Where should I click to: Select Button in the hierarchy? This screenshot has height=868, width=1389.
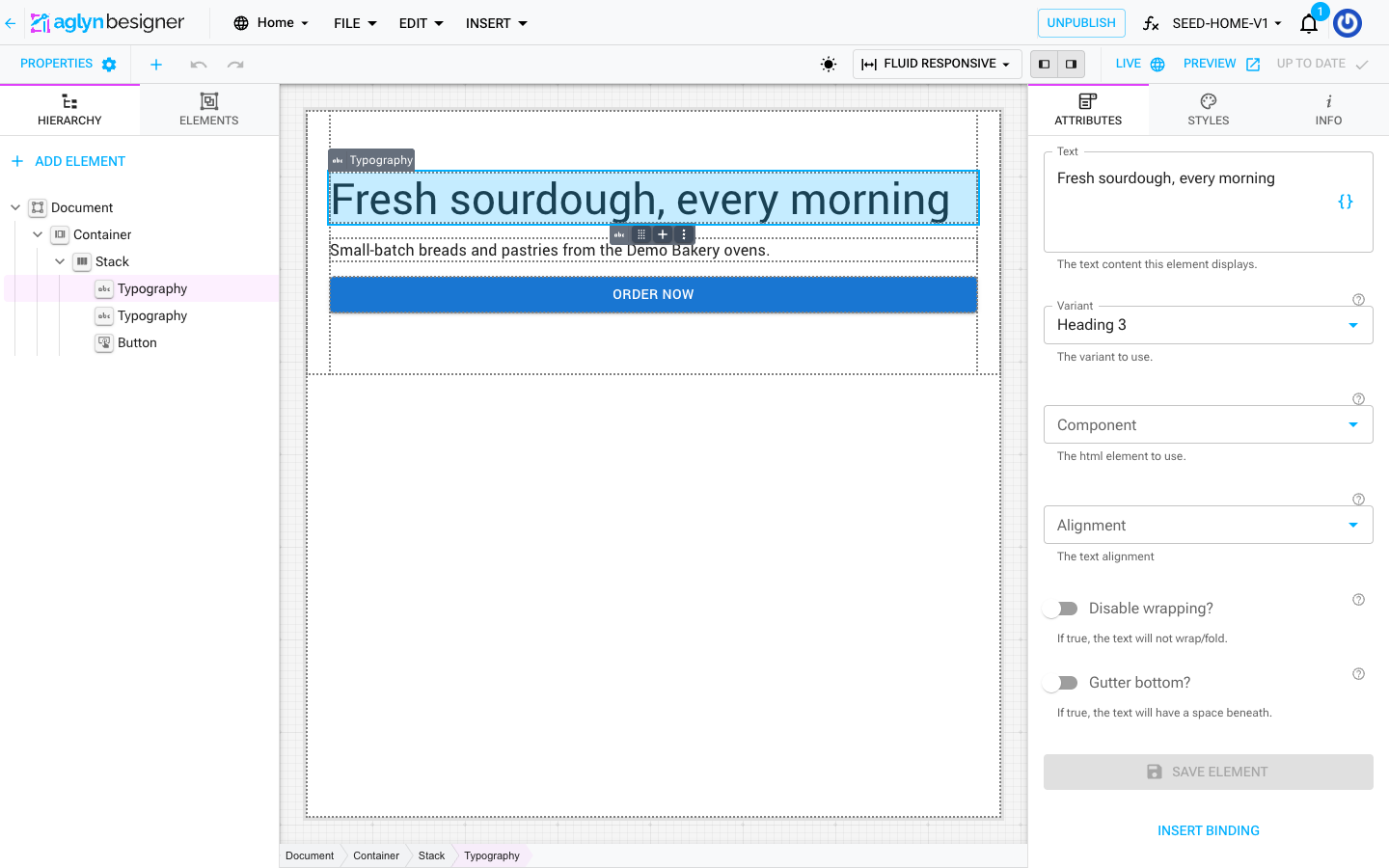pyautogui.click(x=137, y=342)
